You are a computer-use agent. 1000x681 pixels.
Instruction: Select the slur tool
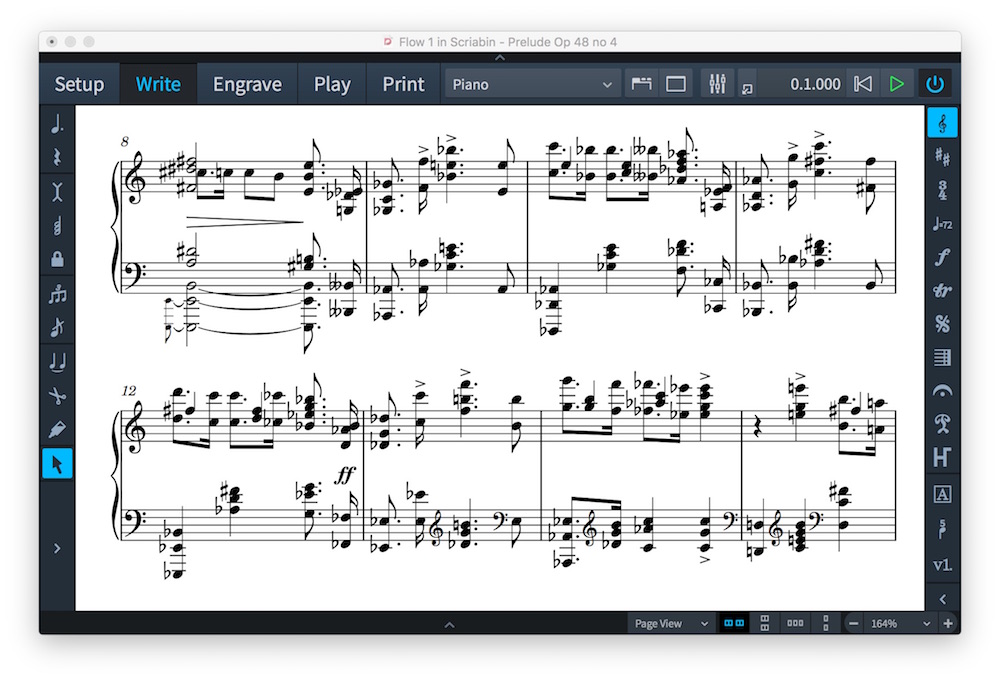57,362
